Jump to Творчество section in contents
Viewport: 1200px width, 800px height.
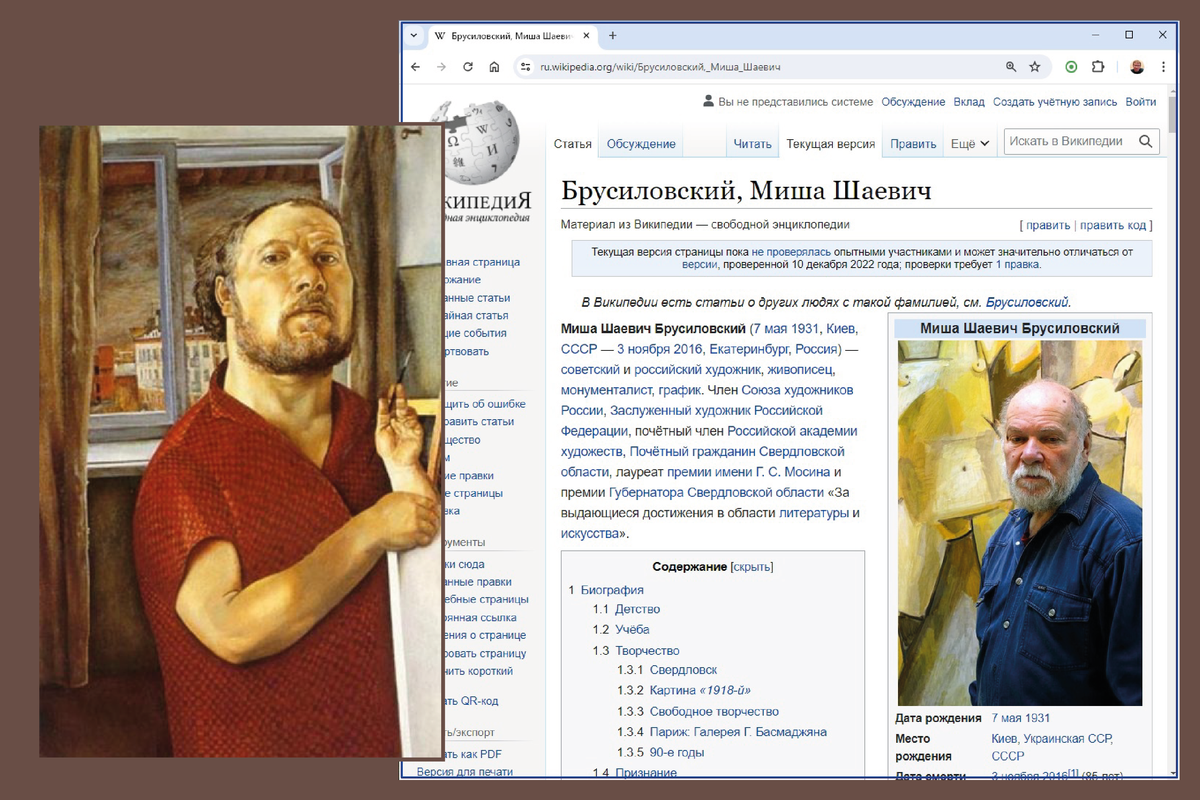tap(647, 650)
